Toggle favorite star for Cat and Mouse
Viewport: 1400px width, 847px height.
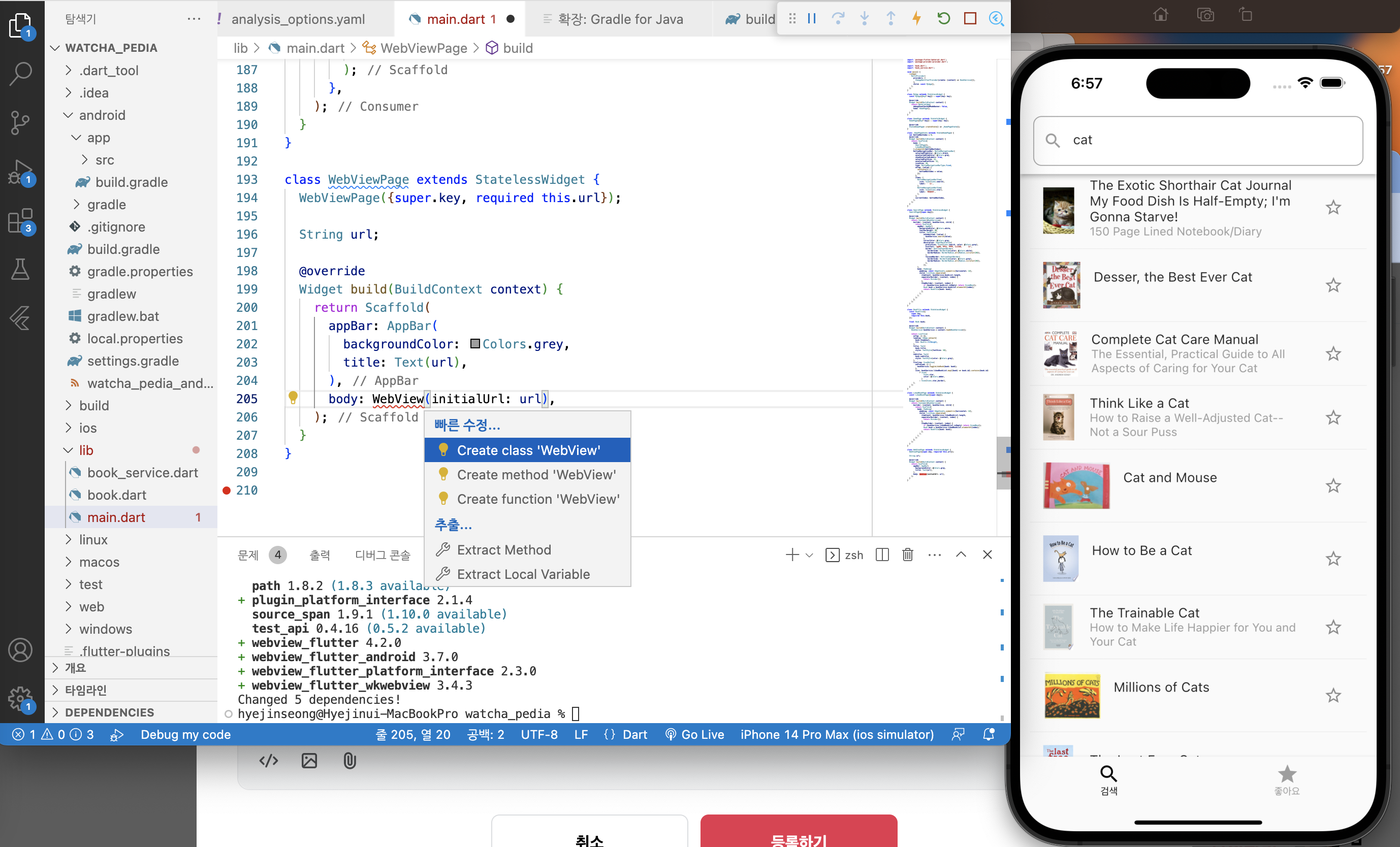coord(1333,485)
